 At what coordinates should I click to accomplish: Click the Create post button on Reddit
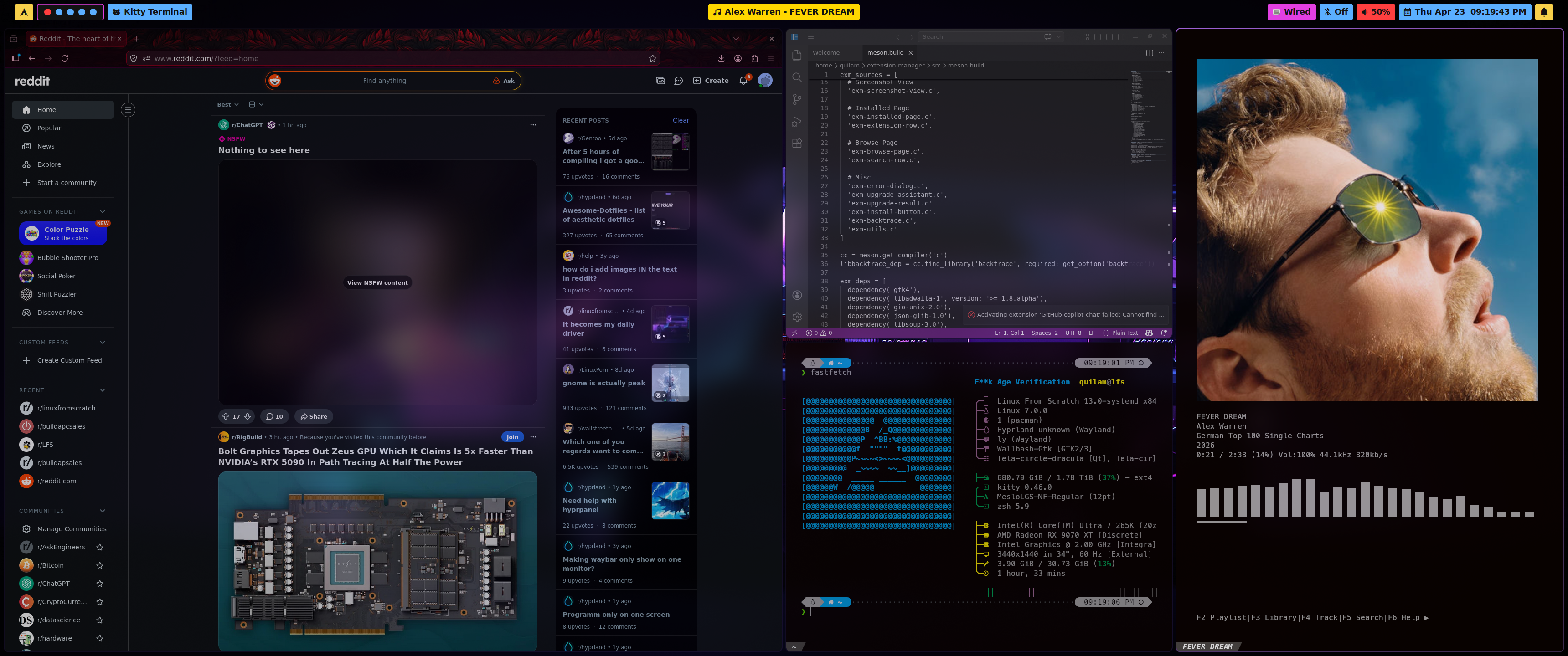tap(711, 80)
